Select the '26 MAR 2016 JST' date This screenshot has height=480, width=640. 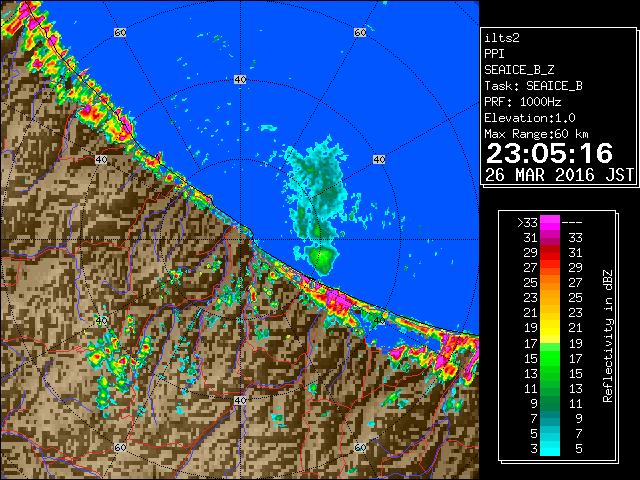coord(559,175)
